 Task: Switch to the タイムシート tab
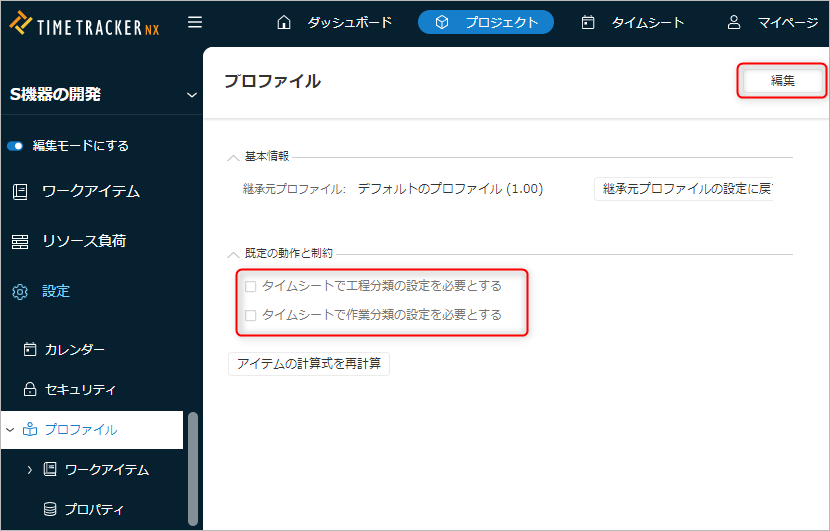(x=633, y=22)
